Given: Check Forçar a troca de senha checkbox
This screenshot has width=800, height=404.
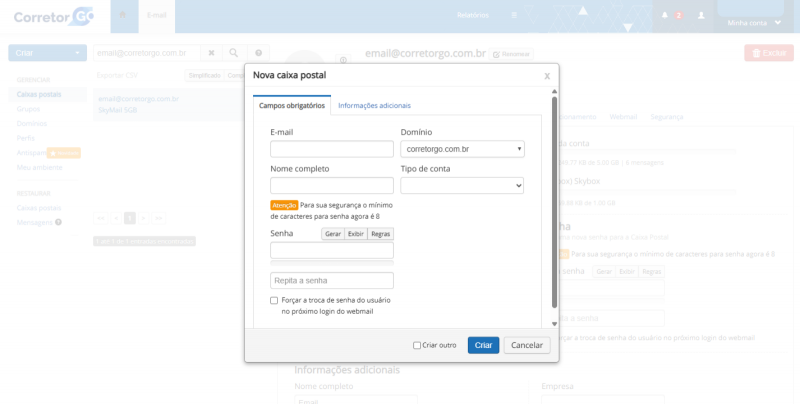Looking at the screenshot, I should (274, 300).
